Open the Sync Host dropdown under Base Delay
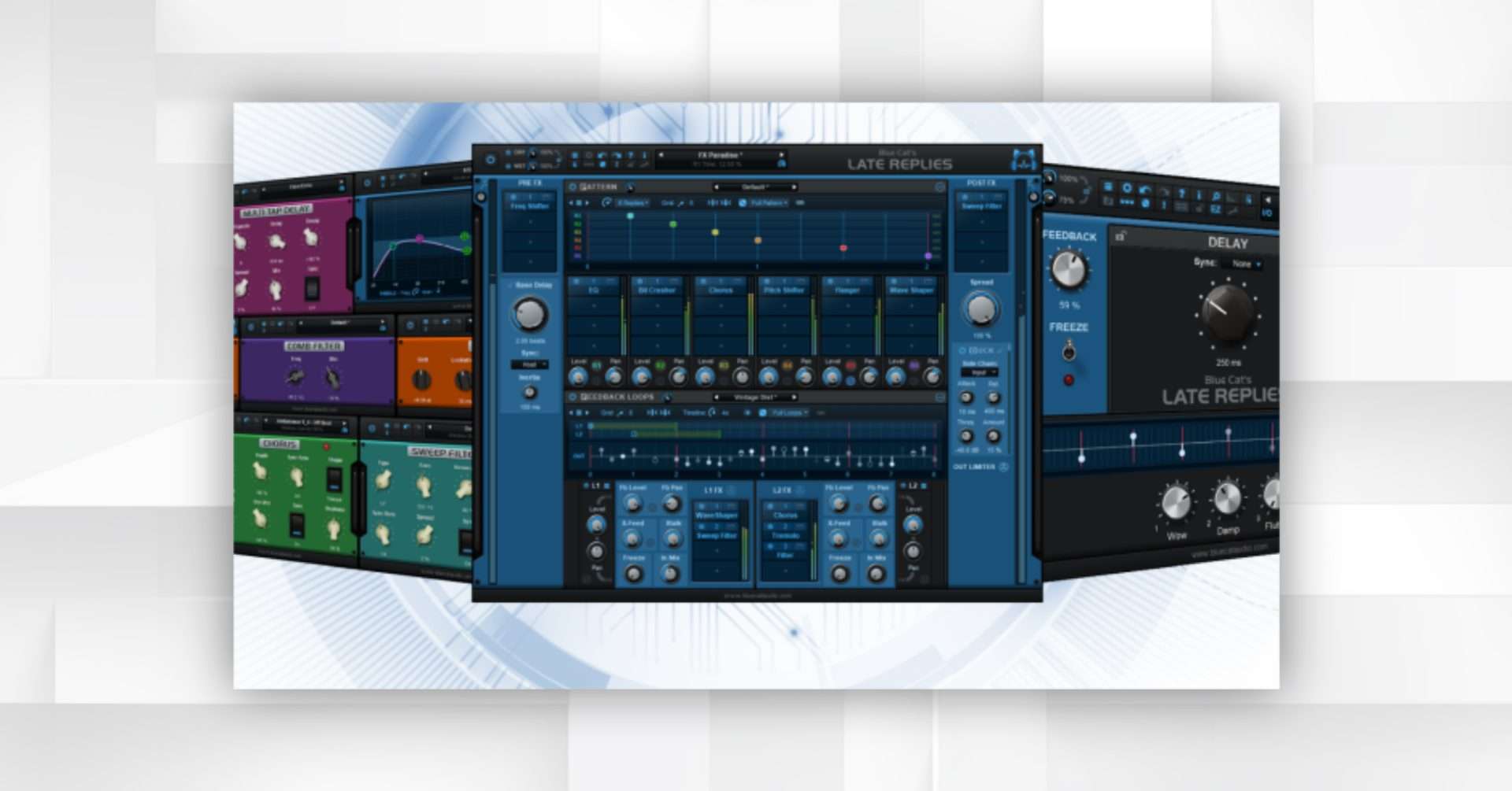 point(530,364)
